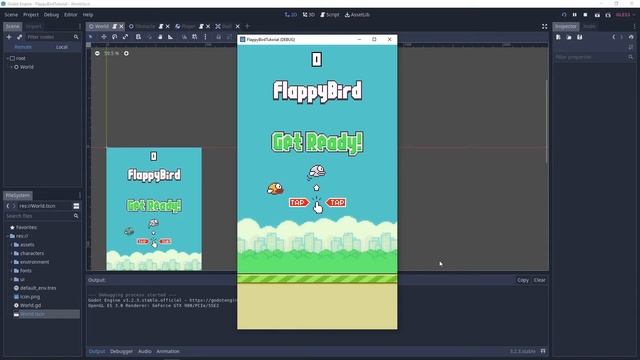Open the Debugger bottom panel
The image size is (640, 360).
pyautogui.click(x=121, y=351)
